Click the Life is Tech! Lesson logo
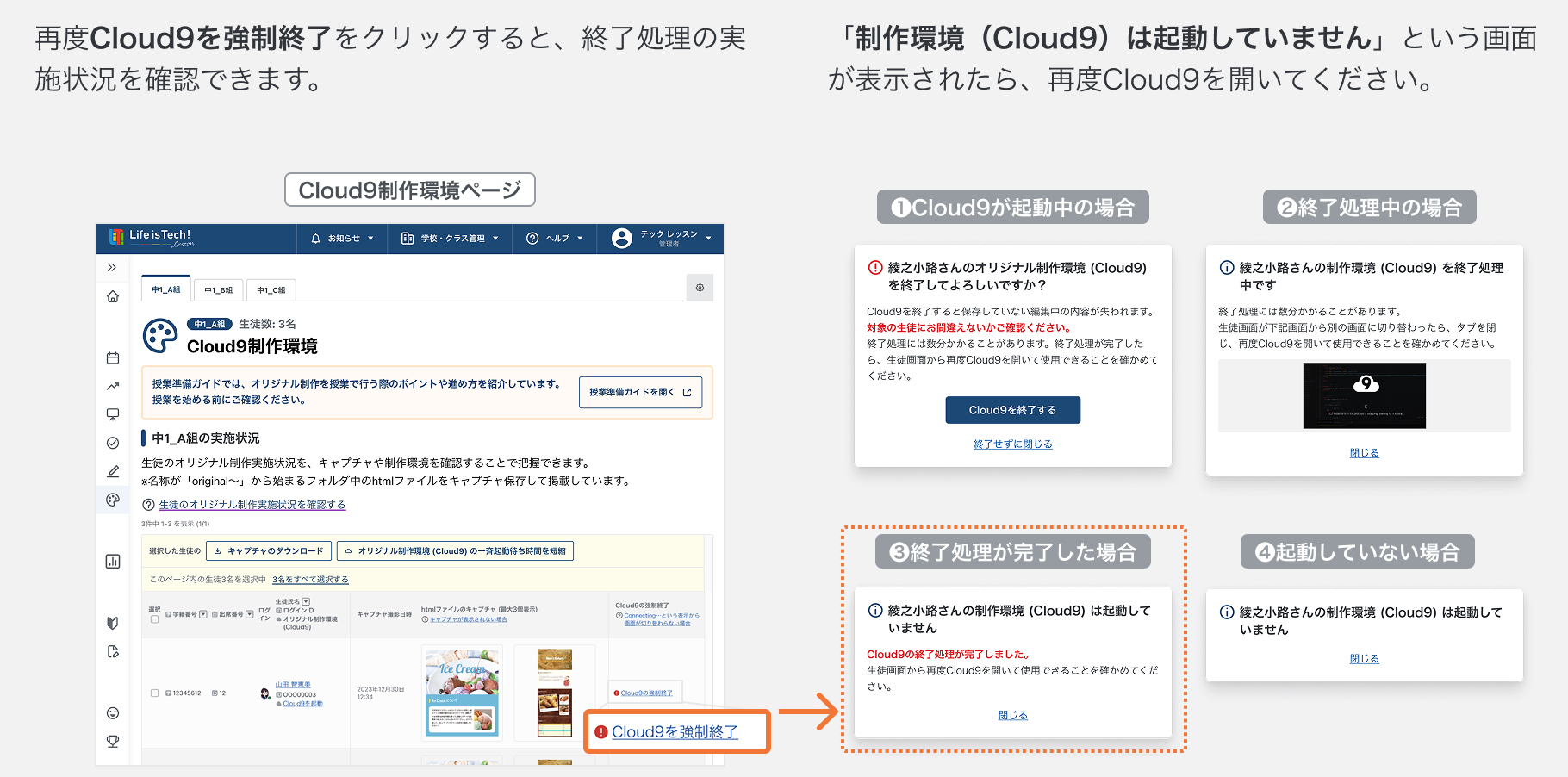1568x777 pixels. 152,238
